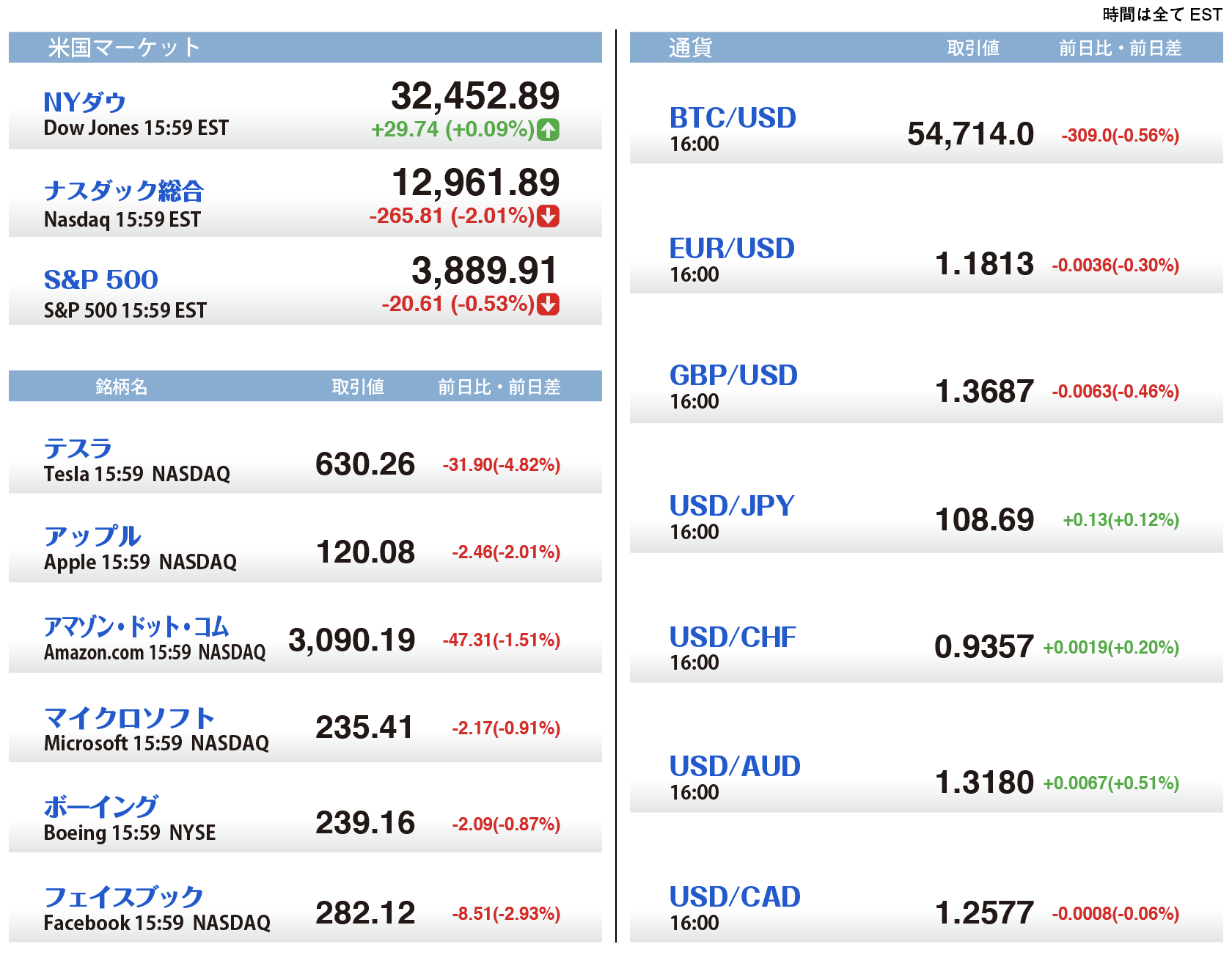Open the NYダウ index link
This screenshot has width=1232, height=958.
pyautogui.click(x=84, y=103)
